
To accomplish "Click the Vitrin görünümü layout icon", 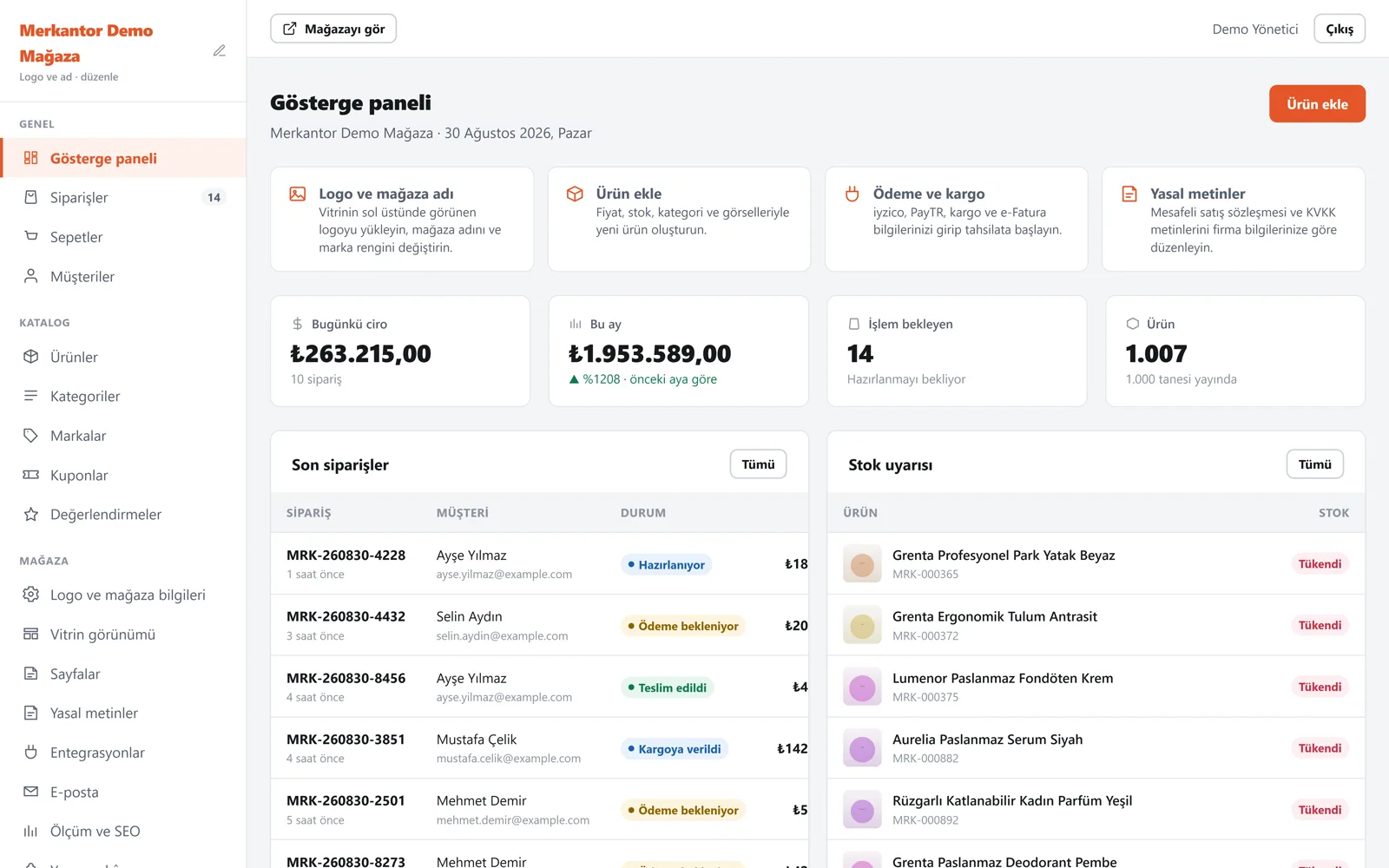I will [31, 635].
